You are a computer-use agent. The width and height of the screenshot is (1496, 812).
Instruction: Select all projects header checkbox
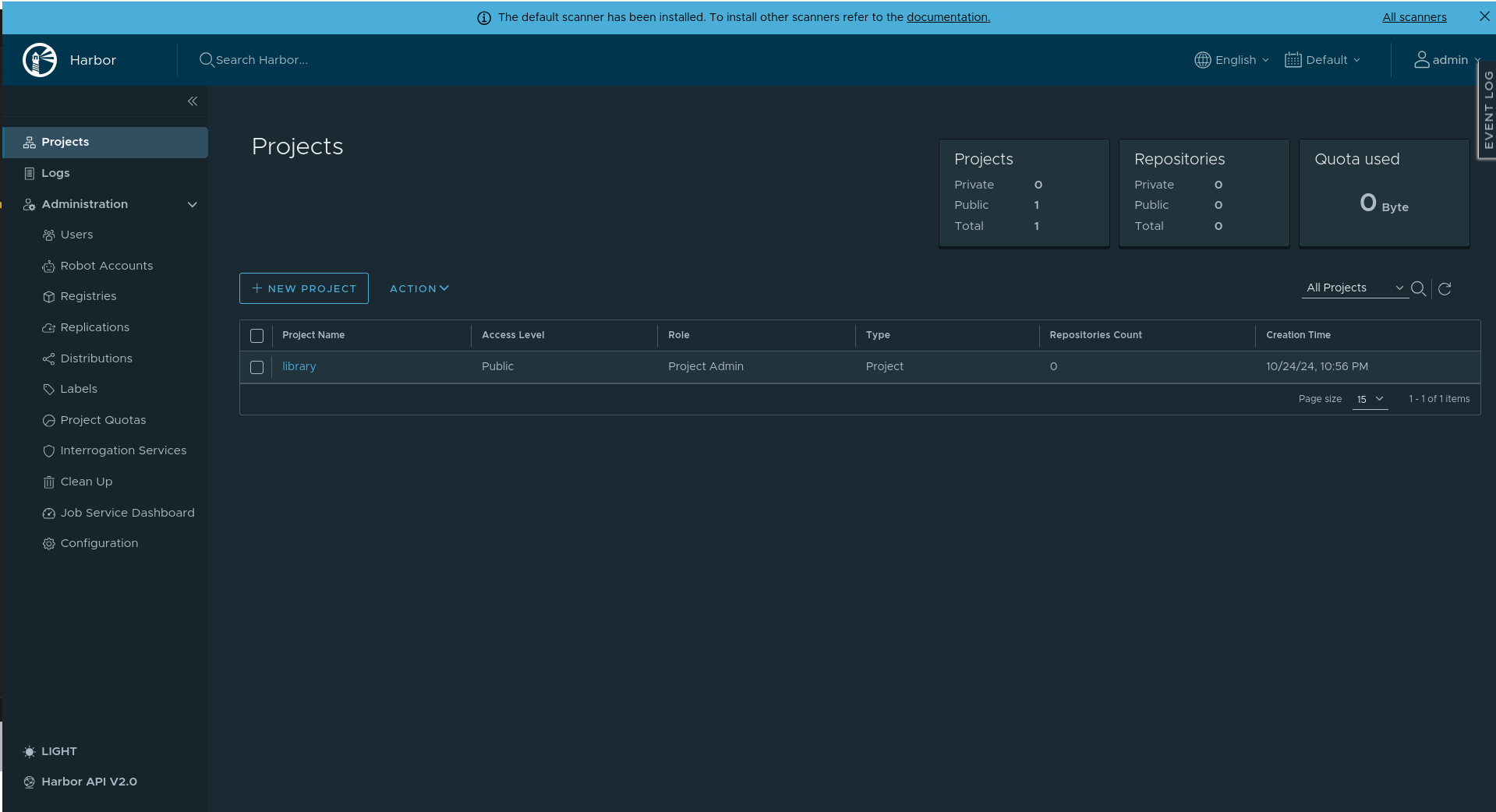coord(256,336)
